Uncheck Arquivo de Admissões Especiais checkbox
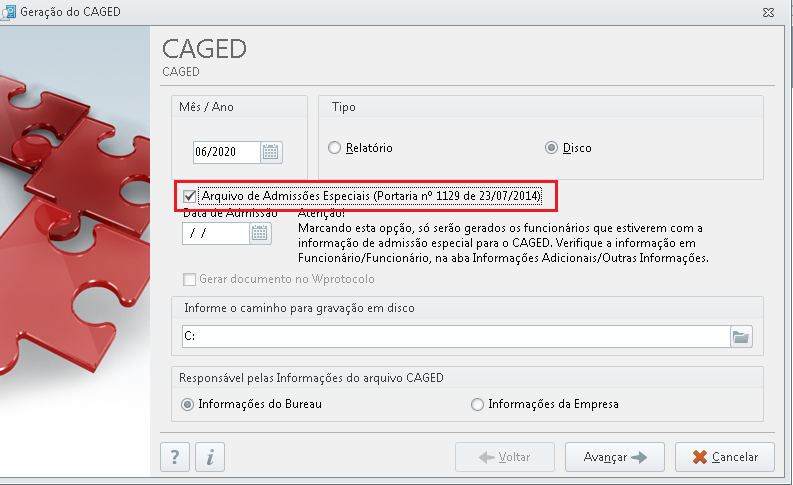 tap(190, 196)
